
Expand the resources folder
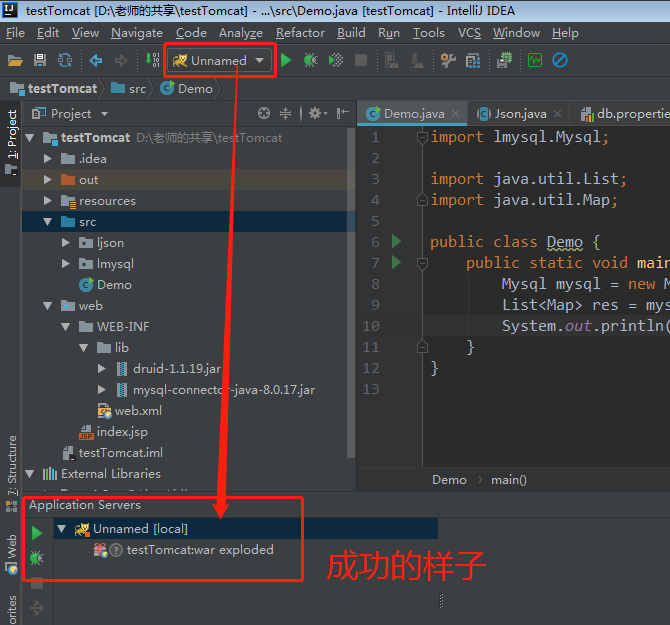click(48, 200)
